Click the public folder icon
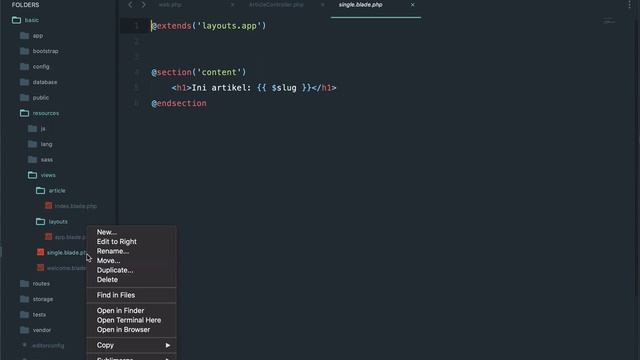 pyautogui.click(x=24, y=98)
